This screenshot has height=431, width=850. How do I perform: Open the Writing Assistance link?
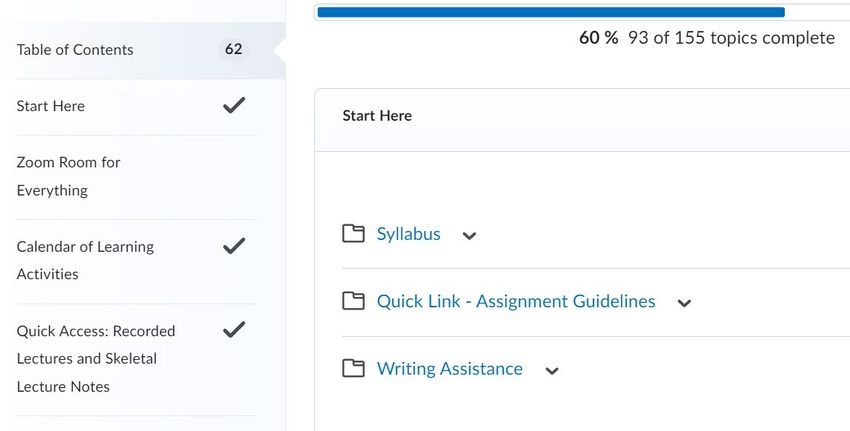[450, 369]
